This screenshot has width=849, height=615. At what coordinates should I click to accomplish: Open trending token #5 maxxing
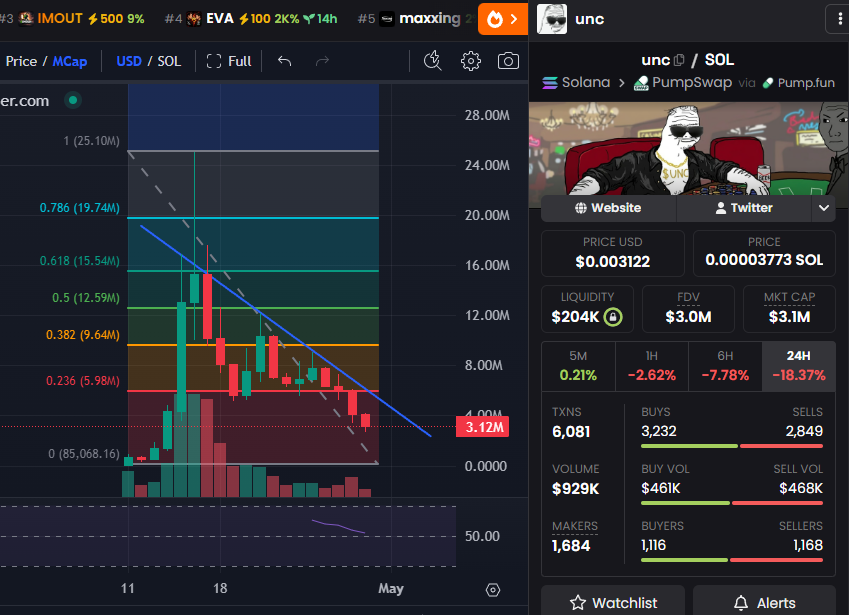coord(415,19)
